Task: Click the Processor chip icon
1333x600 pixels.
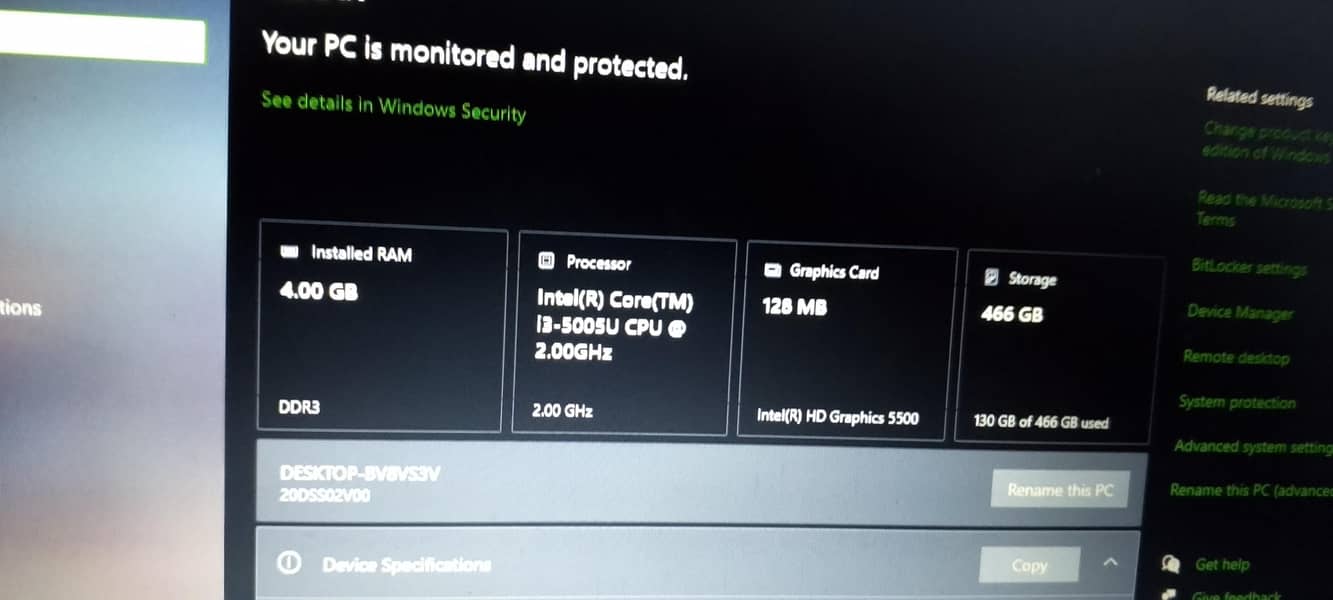Action: tap(546, 260)
